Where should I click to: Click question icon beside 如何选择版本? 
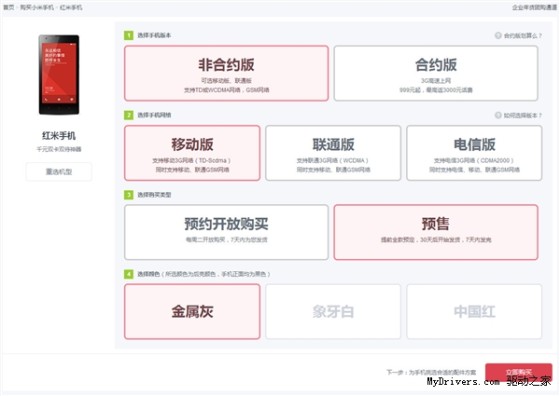click(498, 115)
